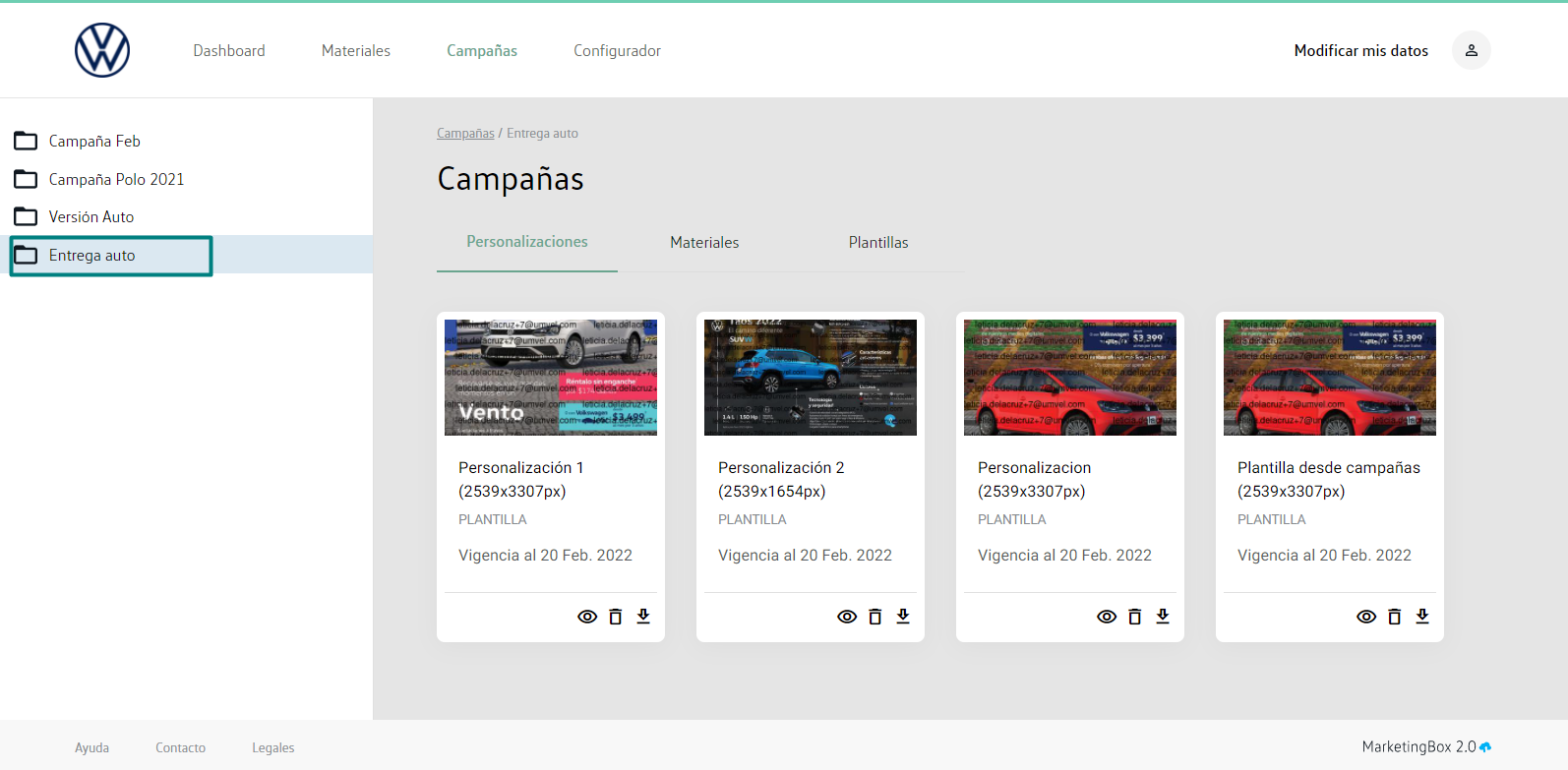Open the Configurador menu item

(x=618, y=50)
